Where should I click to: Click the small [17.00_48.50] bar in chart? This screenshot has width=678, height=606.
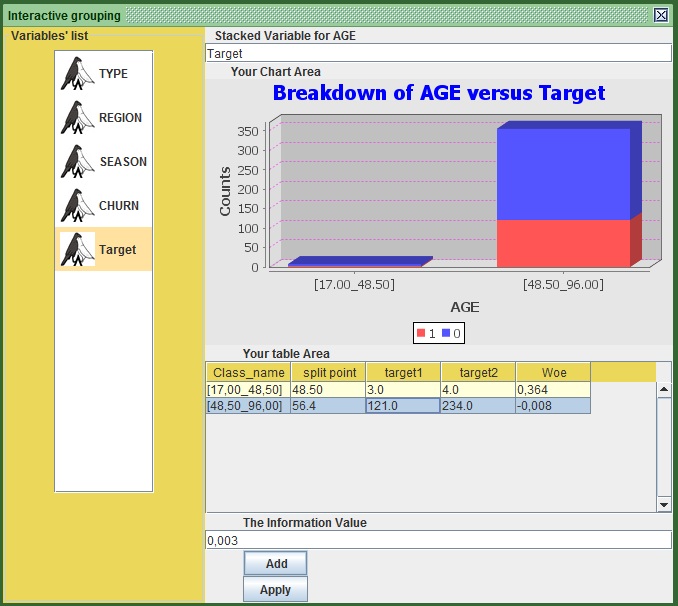pos(360,262)
